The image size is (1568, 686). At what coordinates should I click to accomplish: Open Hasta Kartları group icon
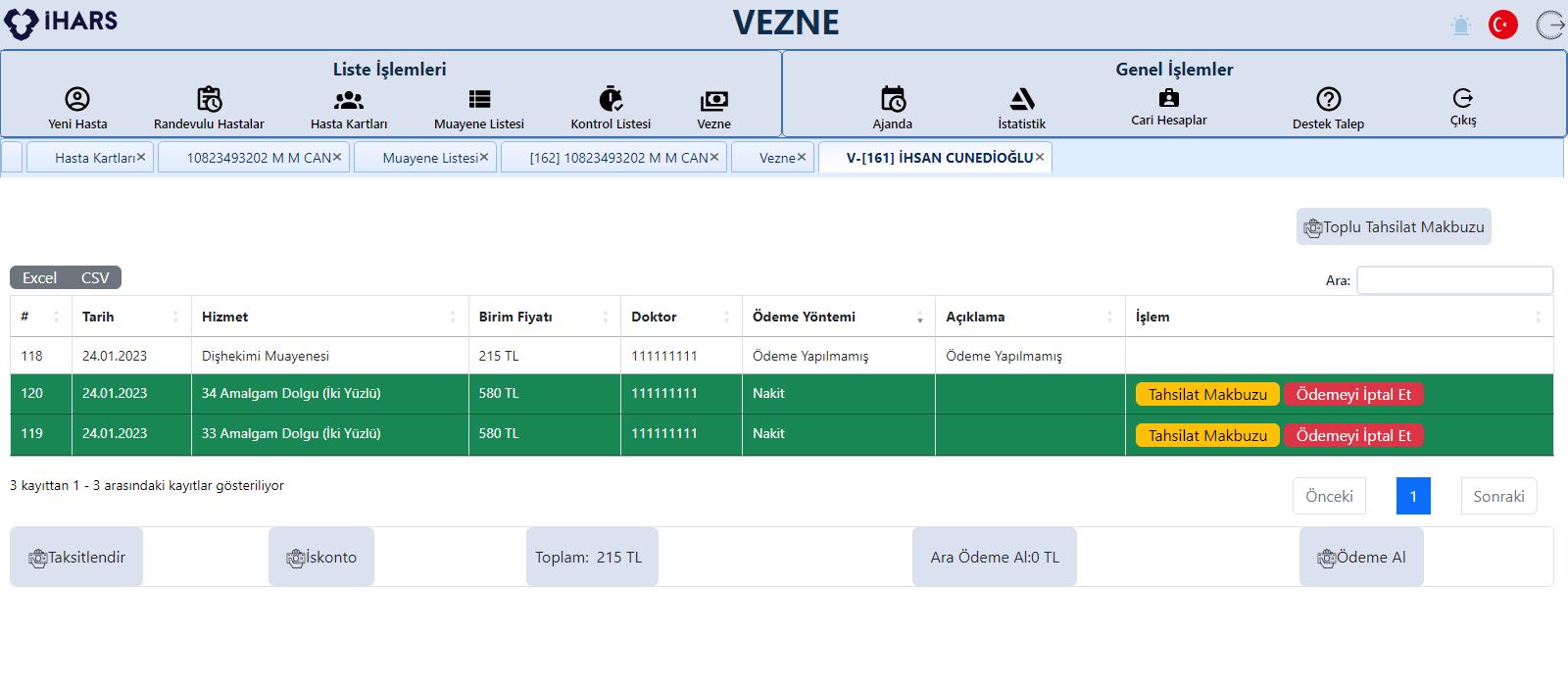coord(349,99)
